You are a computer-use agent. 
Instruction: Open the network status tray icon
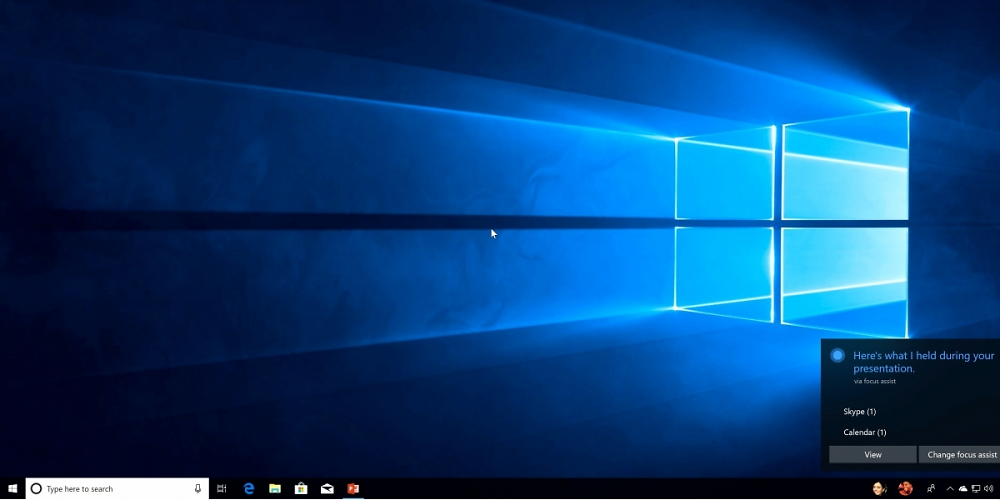pyautogui.click(x=976, y=489)
